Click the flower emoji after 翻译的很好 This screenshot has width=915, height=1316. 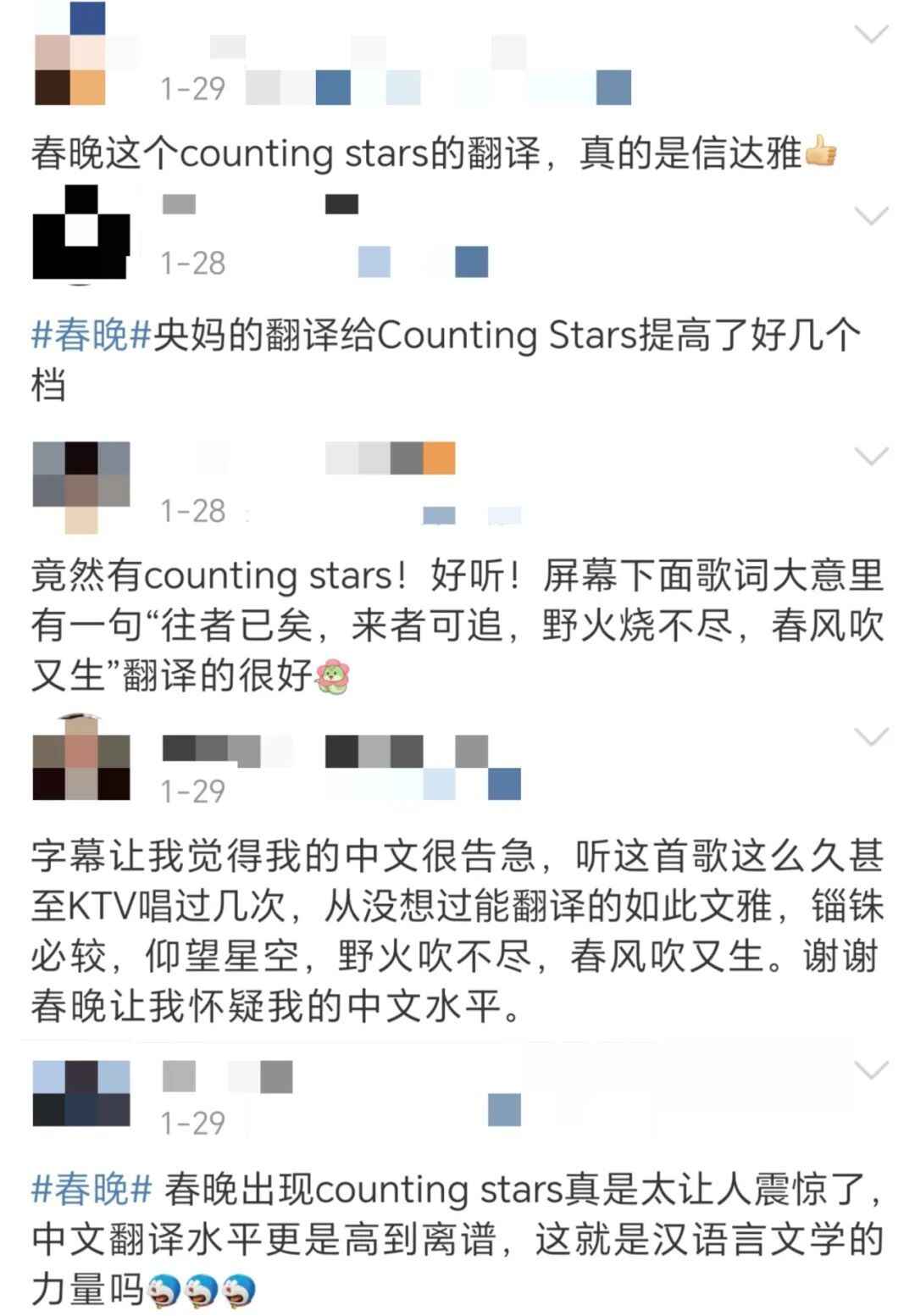(x=332, y=677)
